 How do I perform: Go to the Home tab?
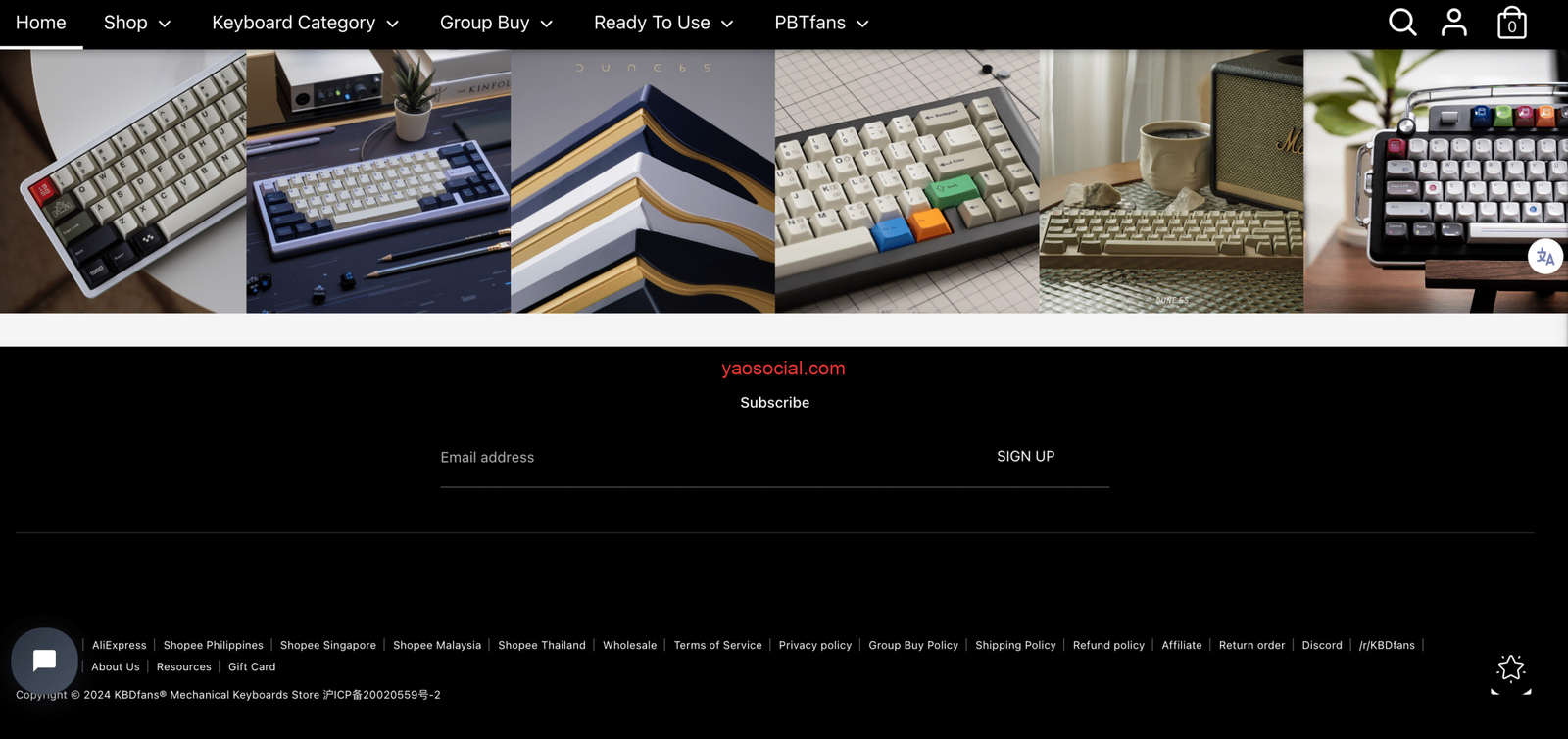(41, 23)
